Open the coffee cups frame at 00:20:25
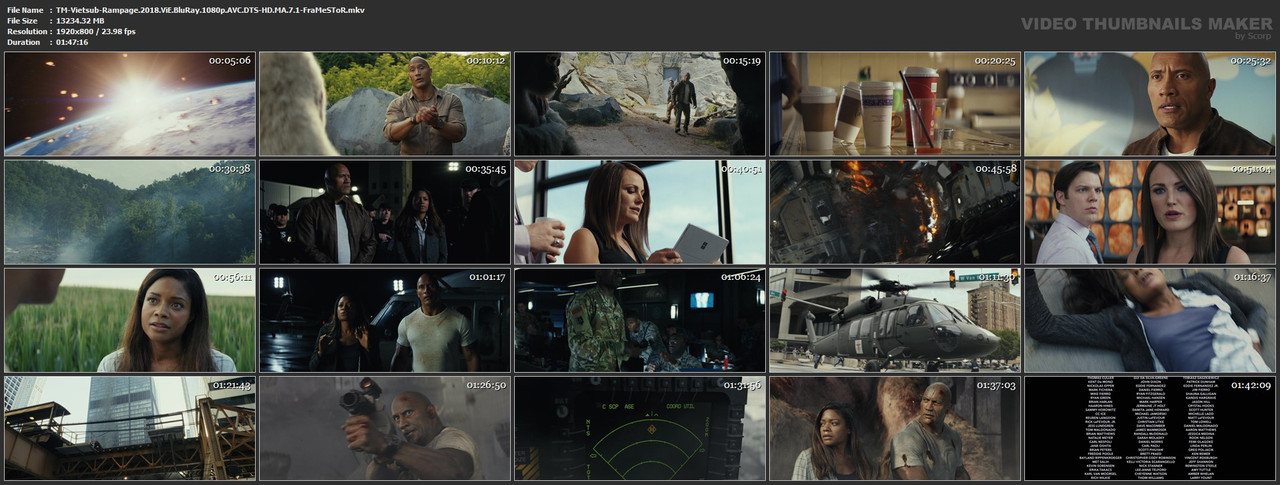The width and height of the screenshot is (1280, 485). point(894,104)
